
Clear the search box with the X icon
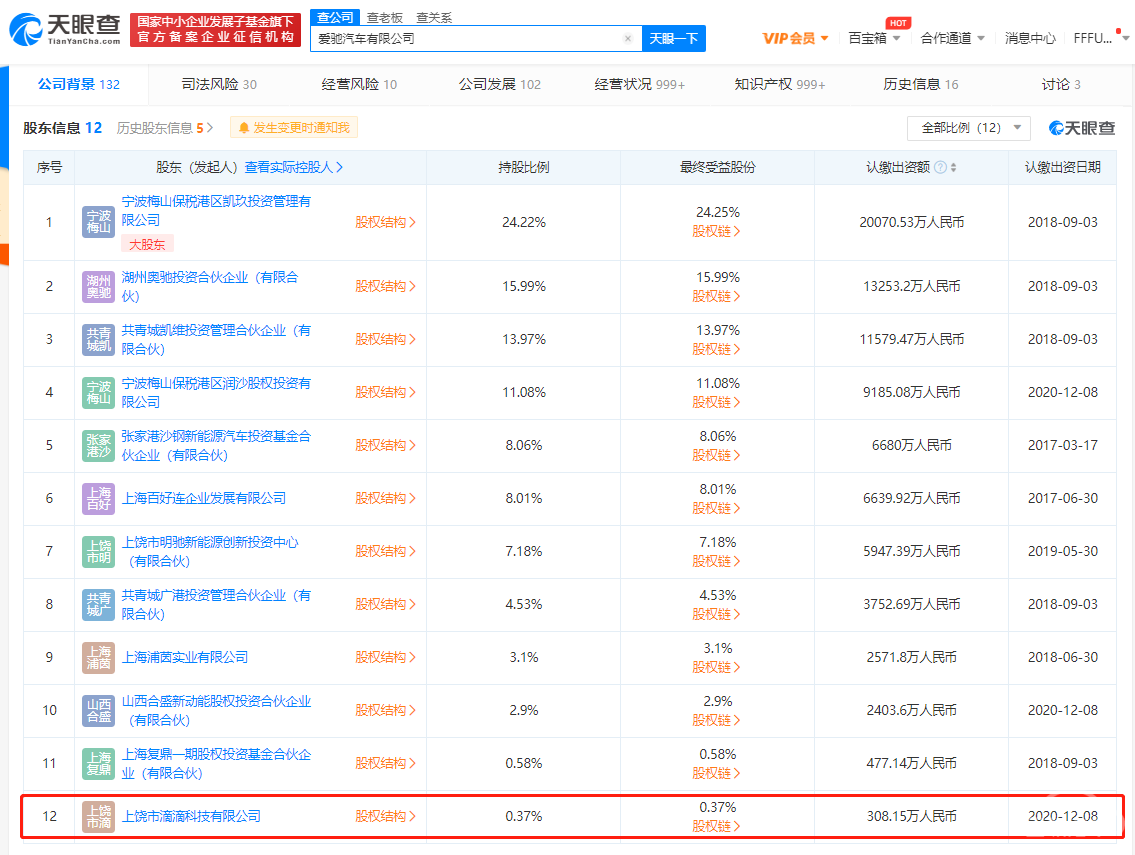pos(628,38)
